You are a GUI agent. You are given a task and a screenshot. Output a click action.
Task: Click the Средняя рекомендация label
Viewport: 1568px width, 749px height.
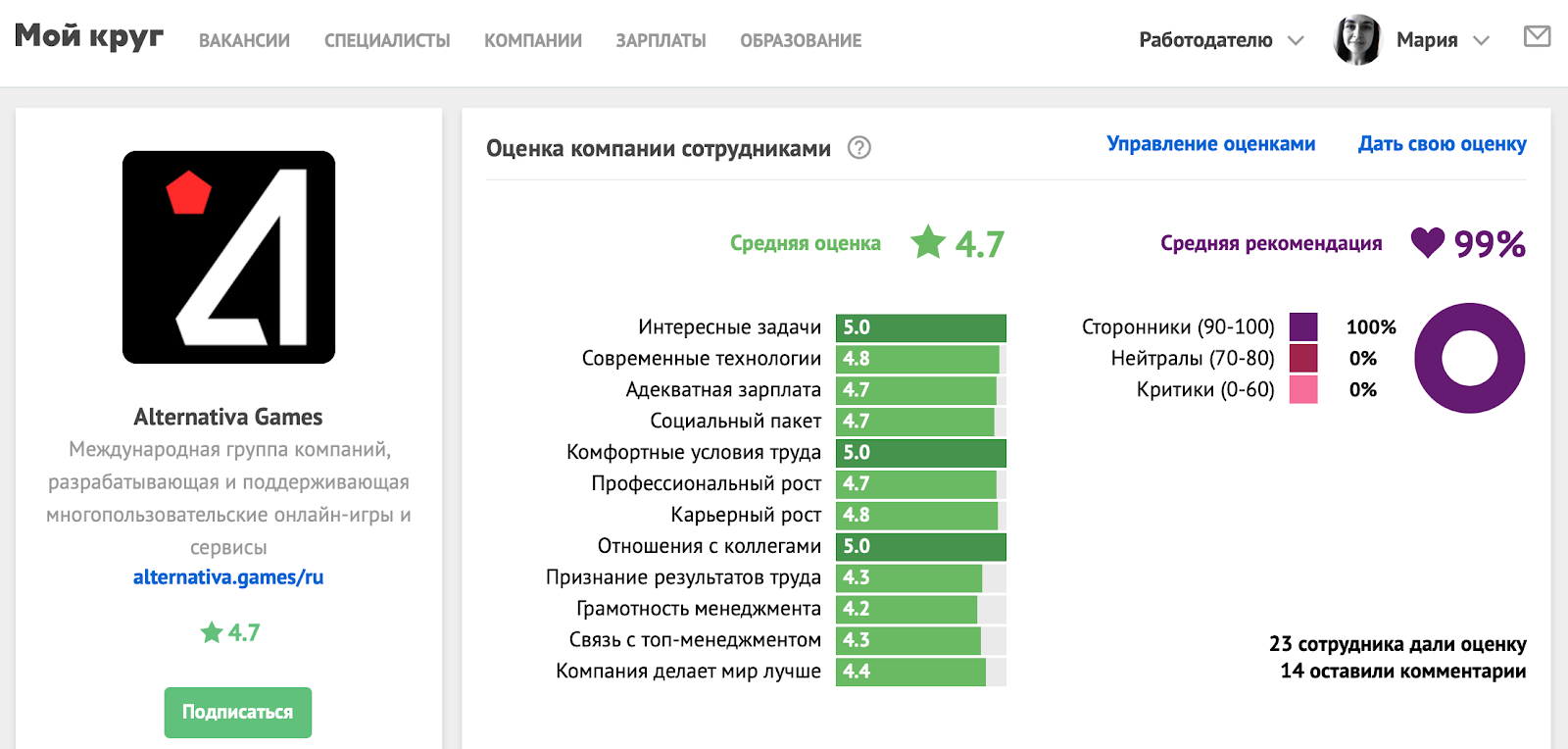tap(1271, 243)
